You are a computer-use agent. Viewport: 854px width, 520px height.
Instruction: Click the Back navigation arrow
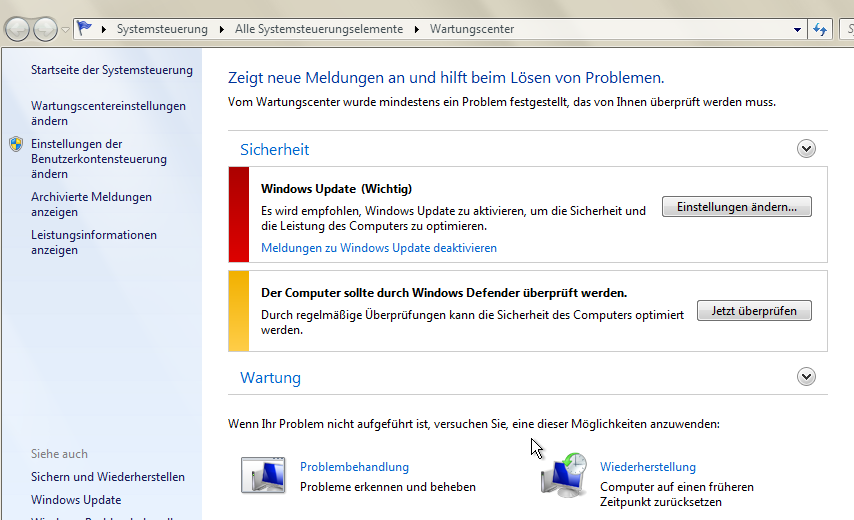click(x=17, y=29)
